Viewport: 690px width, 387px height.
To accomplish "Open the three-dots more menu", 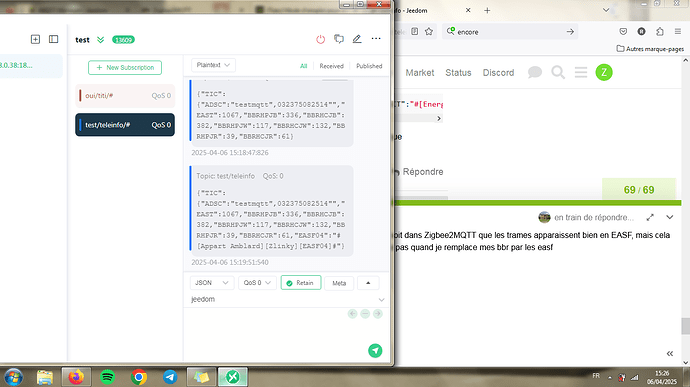I will (376, 39).
